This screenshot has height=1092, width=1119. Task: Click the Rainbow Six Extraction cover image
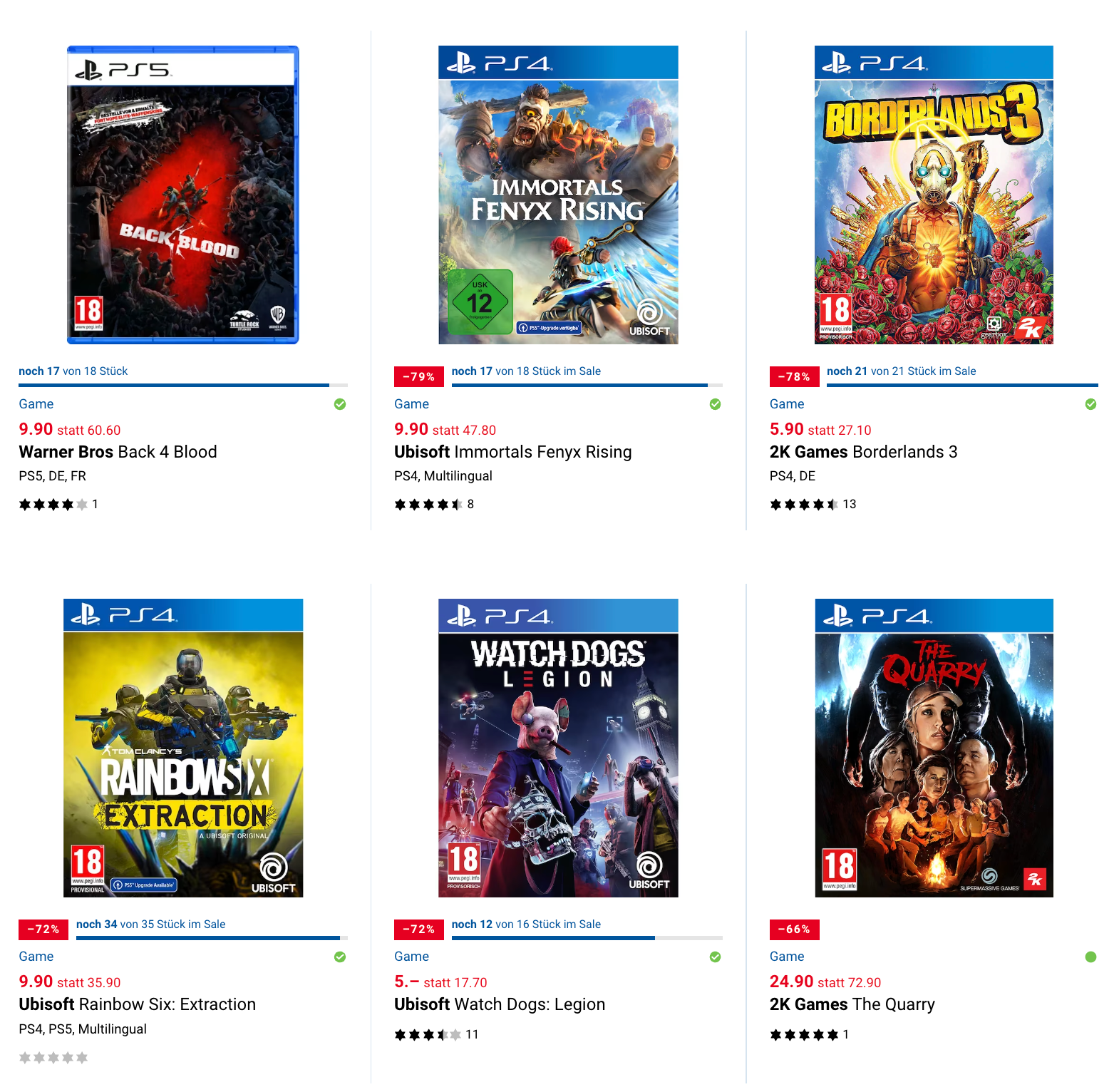[x=183, y=748]
